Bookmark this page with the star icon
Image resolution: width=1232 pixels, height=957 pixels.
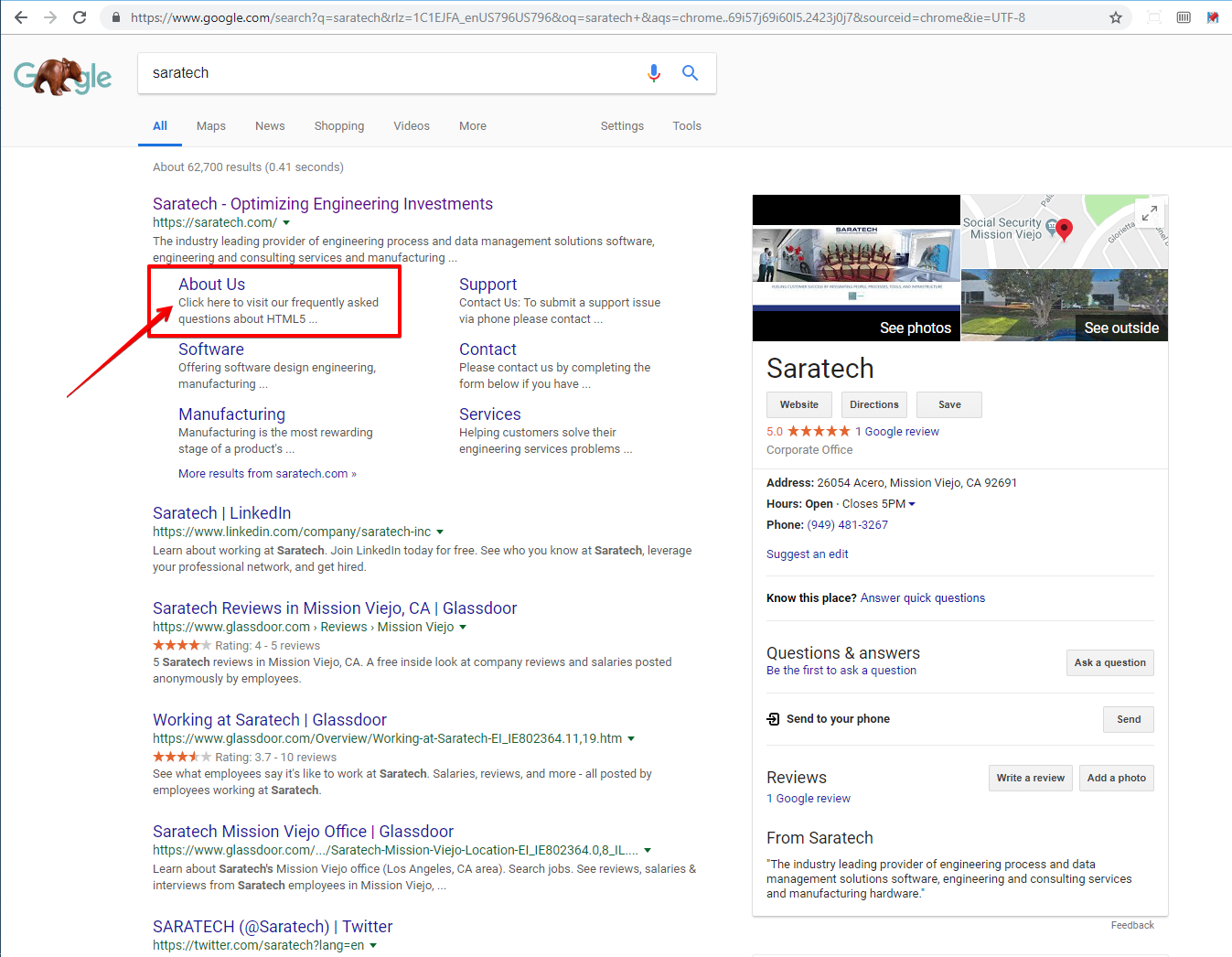(x=1116, y=17)
